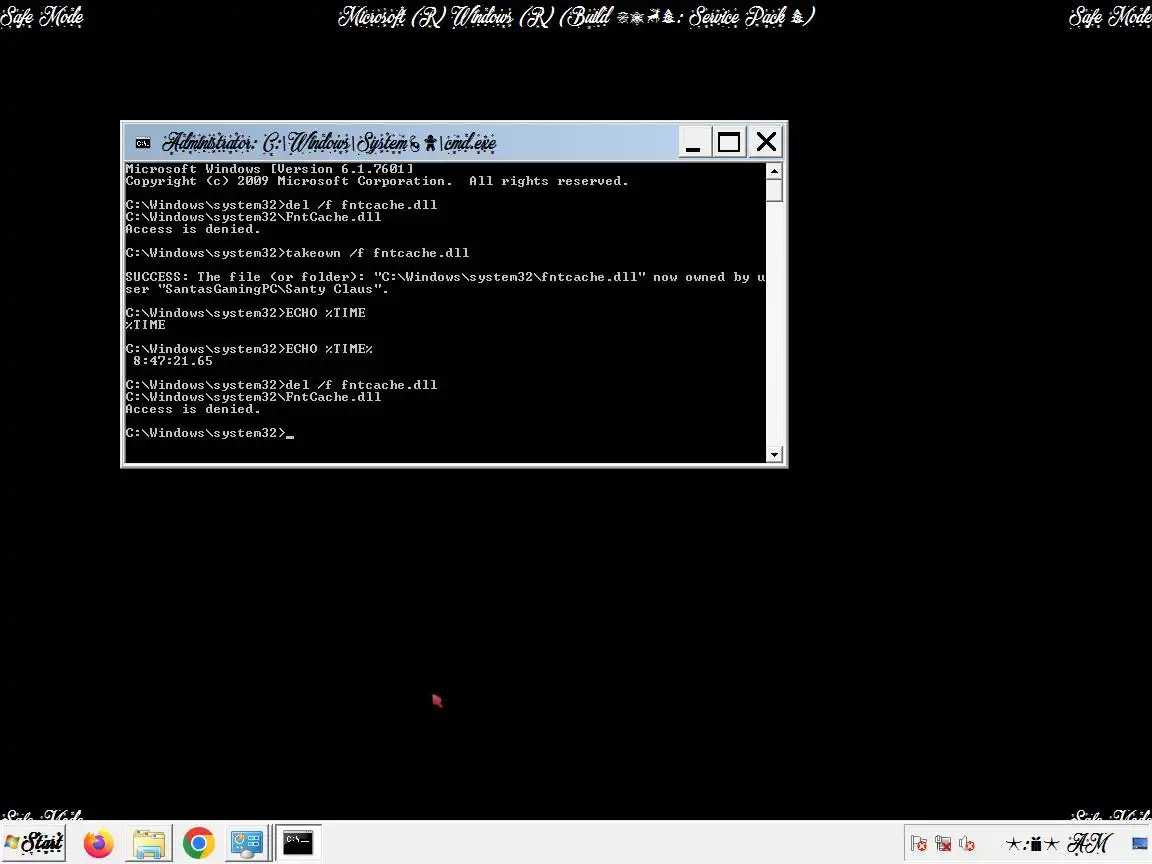The height and width of the screenshot is (864, 1152).
Task: Open the cmd window system menu icon
Action: 143,143
